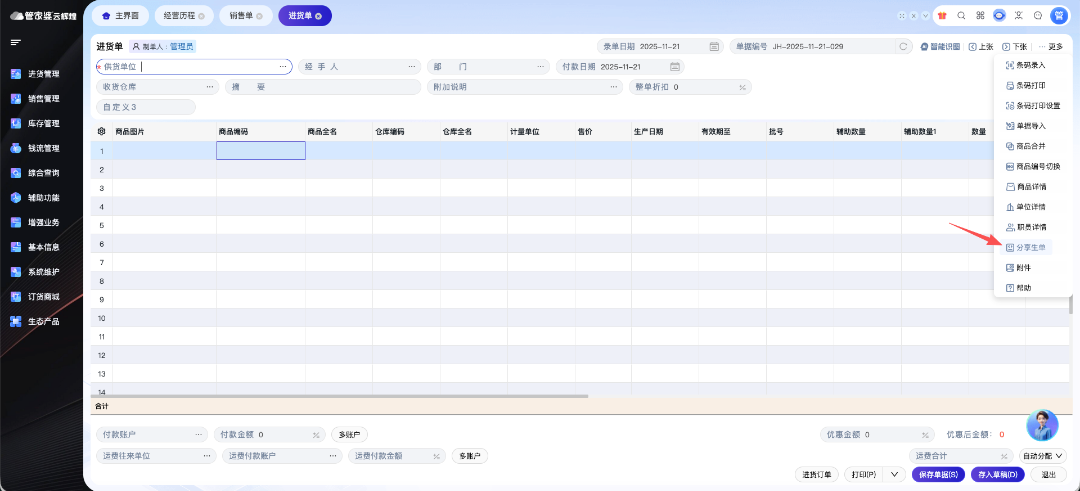Collapse the sidebar with the hamburger icon

[16, 42]
